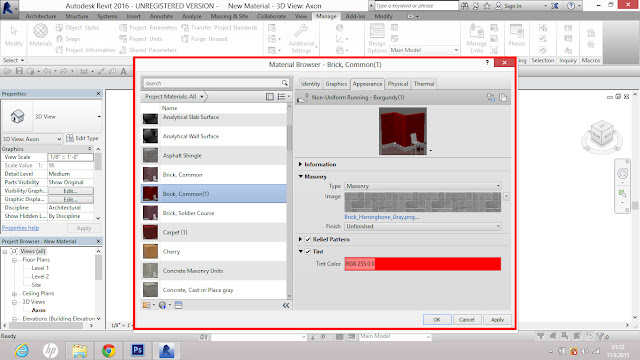This screenshot has width=640, height=360.
Task: Click replace asset icon in Appearance tab
Action: click(x=491, y=98)
